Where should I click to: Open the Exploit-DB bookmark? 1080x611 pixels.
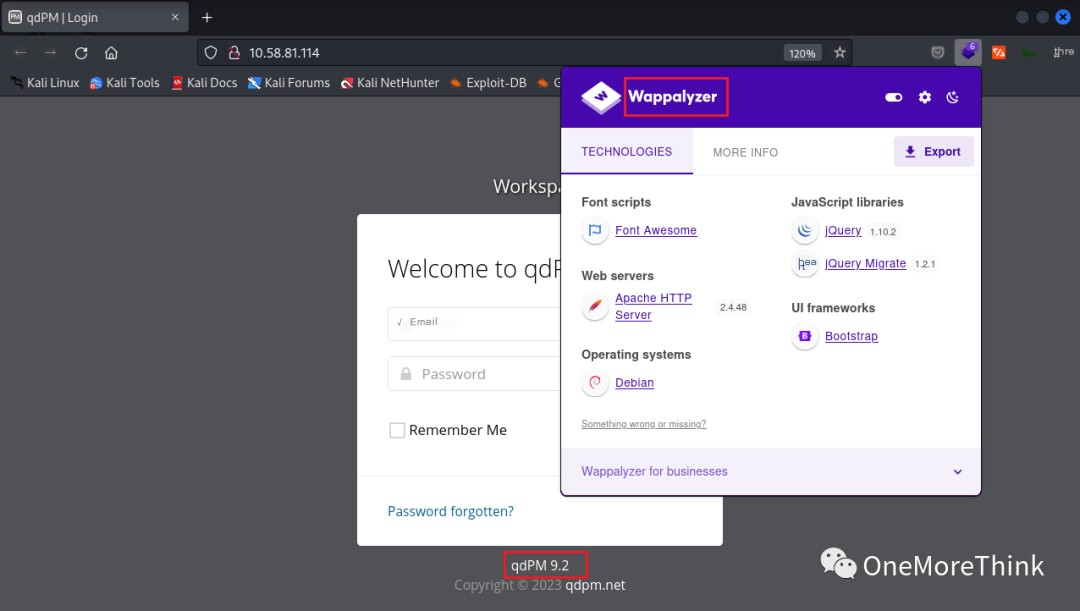(x=488, y=83)
